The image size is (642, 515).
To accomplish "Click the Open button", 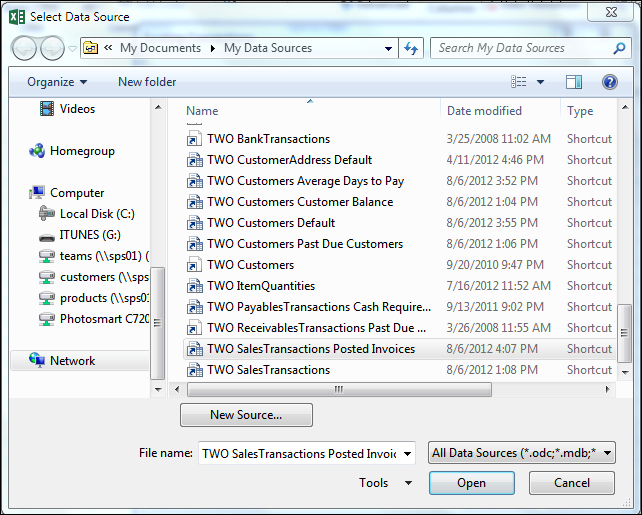I will pyautogui.click(x=471, y=483).
